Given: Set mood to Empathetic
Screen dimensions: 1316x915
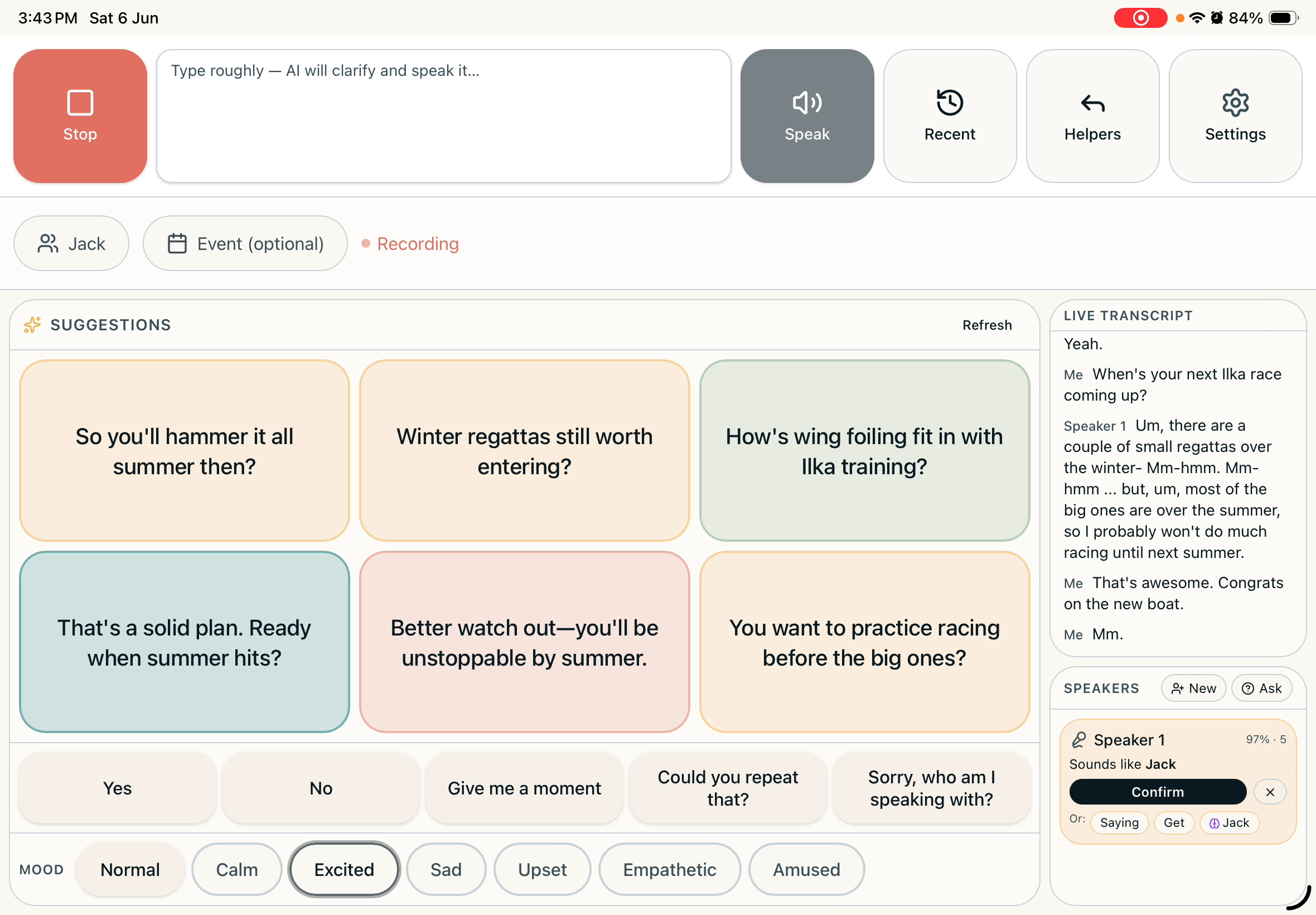Looking at the screenshot, I should (x=669, y=869).
